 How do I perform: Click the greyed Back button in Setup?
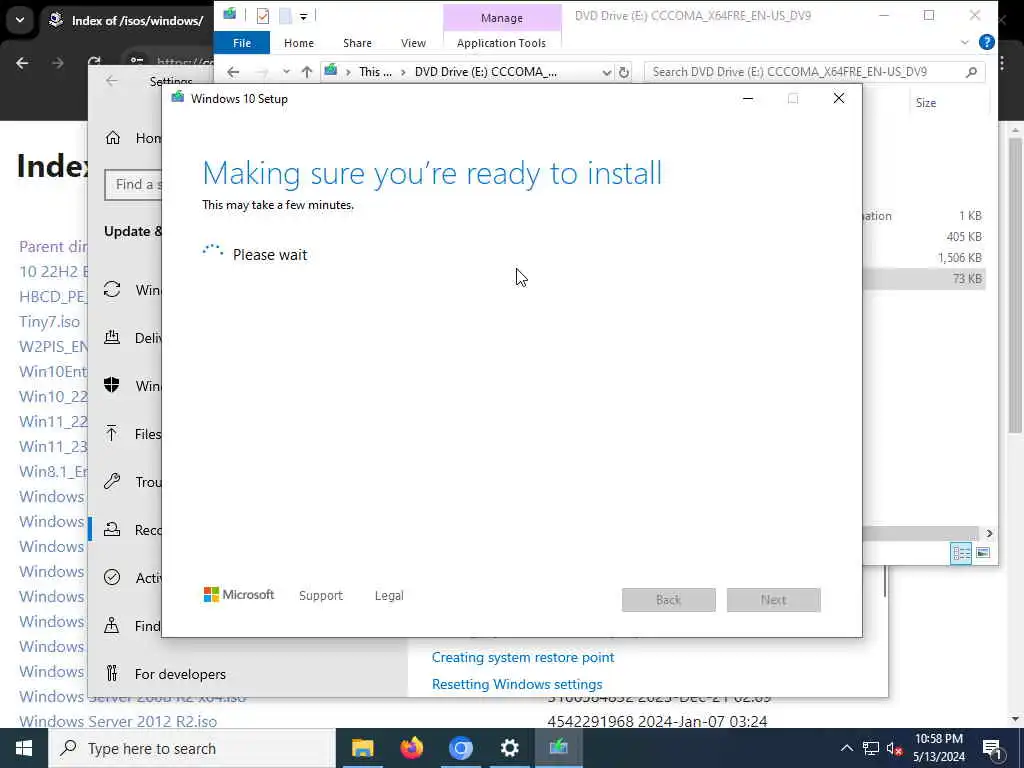(668, 600)
